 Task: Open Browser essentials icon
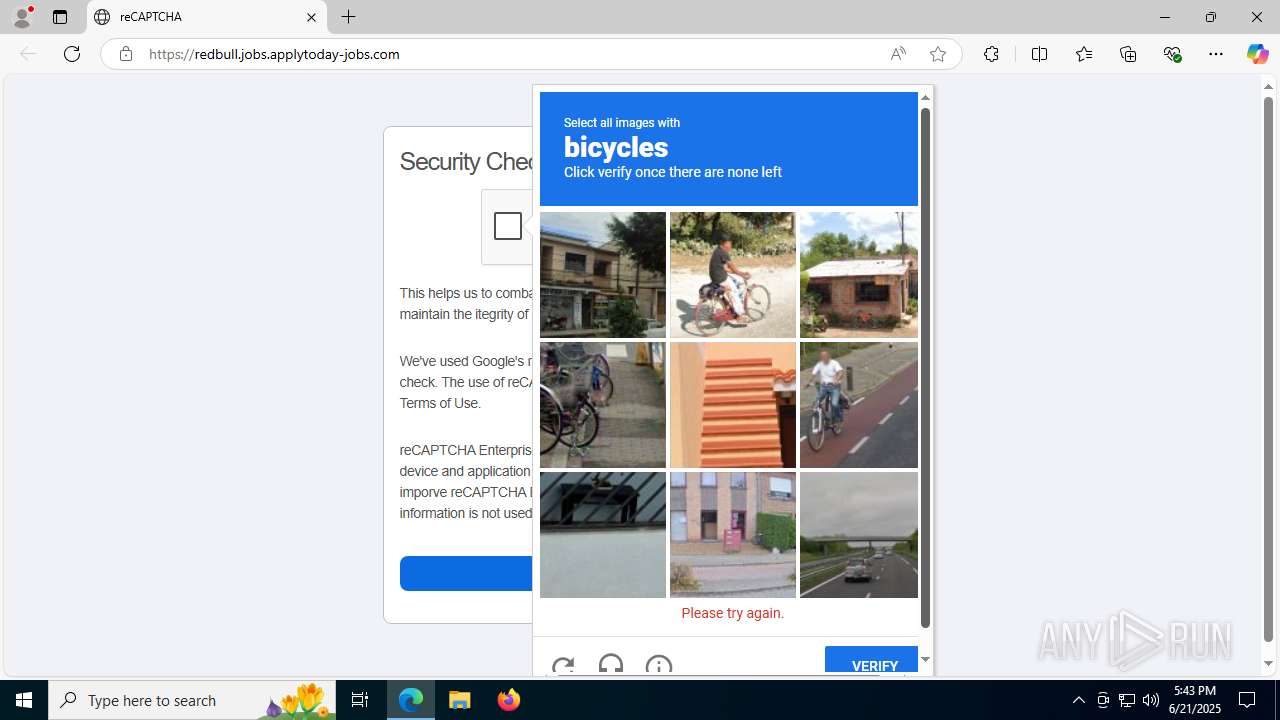pyautogui.click(x=1172, y=54)
